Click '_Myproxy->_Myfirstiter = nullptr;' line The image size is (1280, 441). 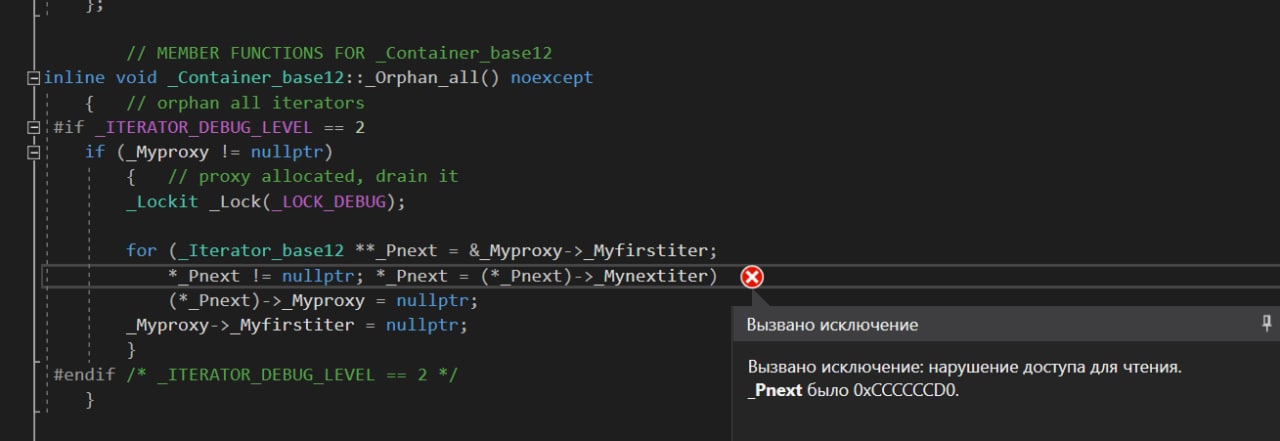pyautogui.click(x=297, y=325)
